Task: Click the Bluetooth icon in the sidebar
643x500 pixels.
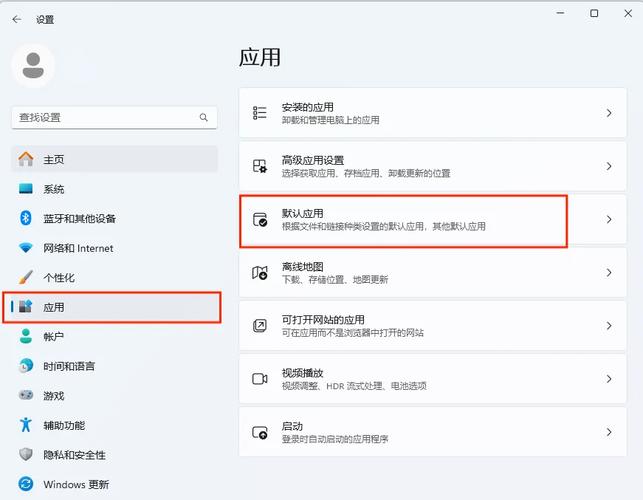Action: [x=26, y=218]
